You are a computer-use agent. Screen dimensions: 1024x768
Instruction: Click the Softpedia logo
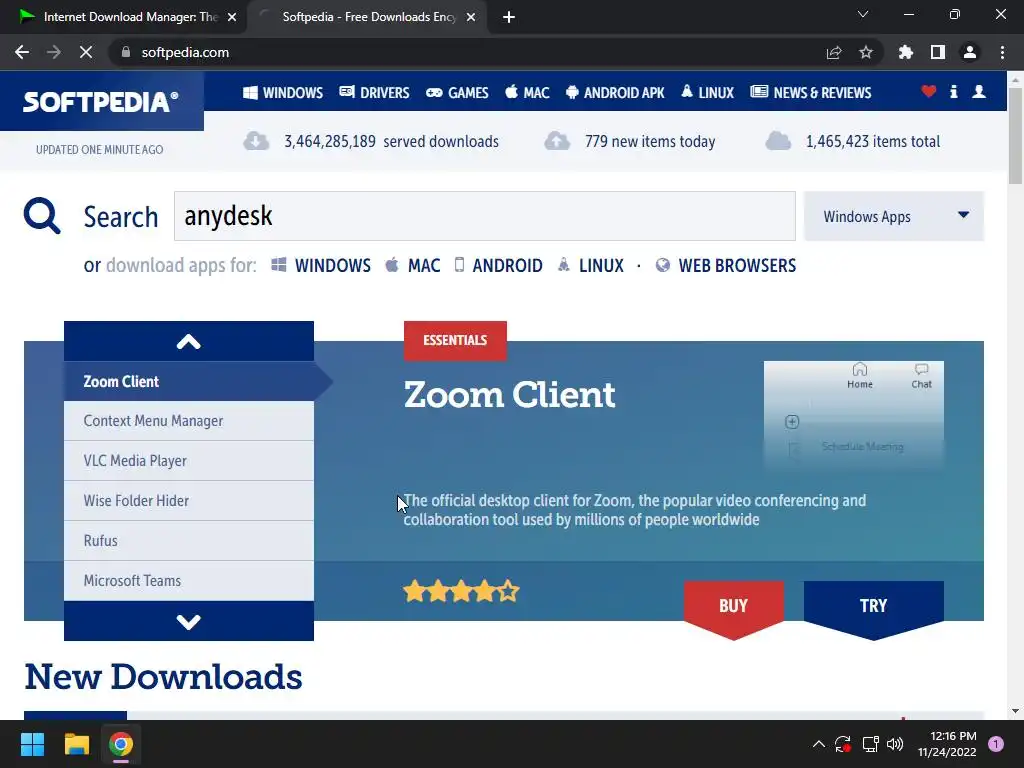tap(101, 101)
